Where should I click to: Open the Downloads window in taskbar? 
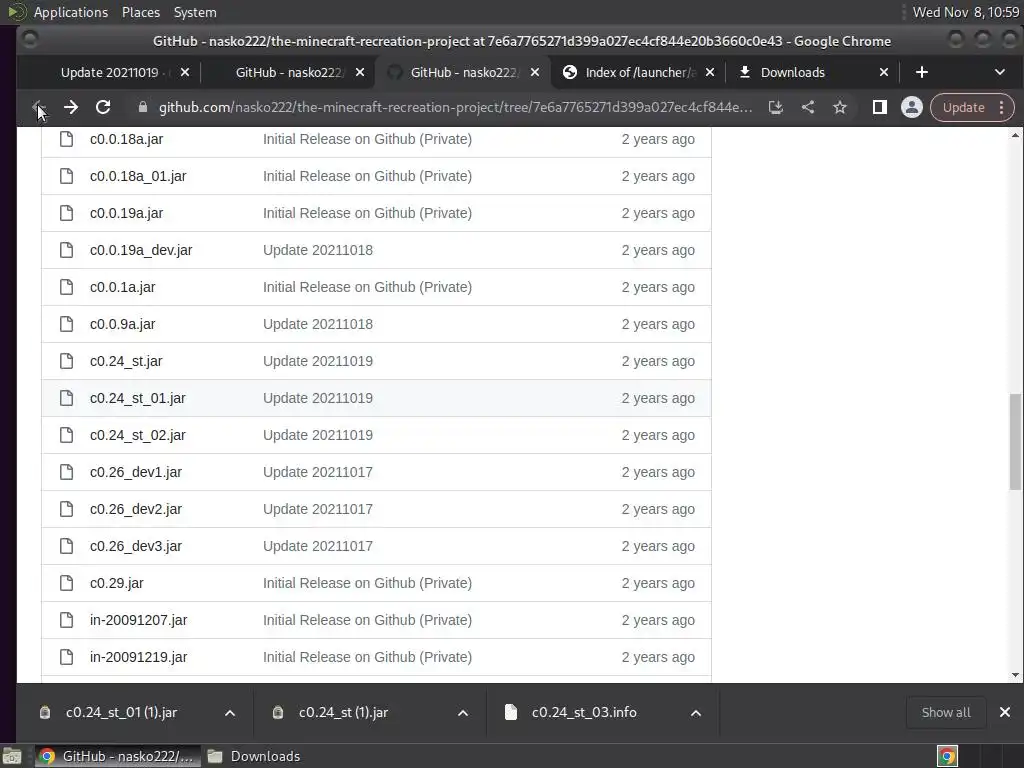[253, 756]
